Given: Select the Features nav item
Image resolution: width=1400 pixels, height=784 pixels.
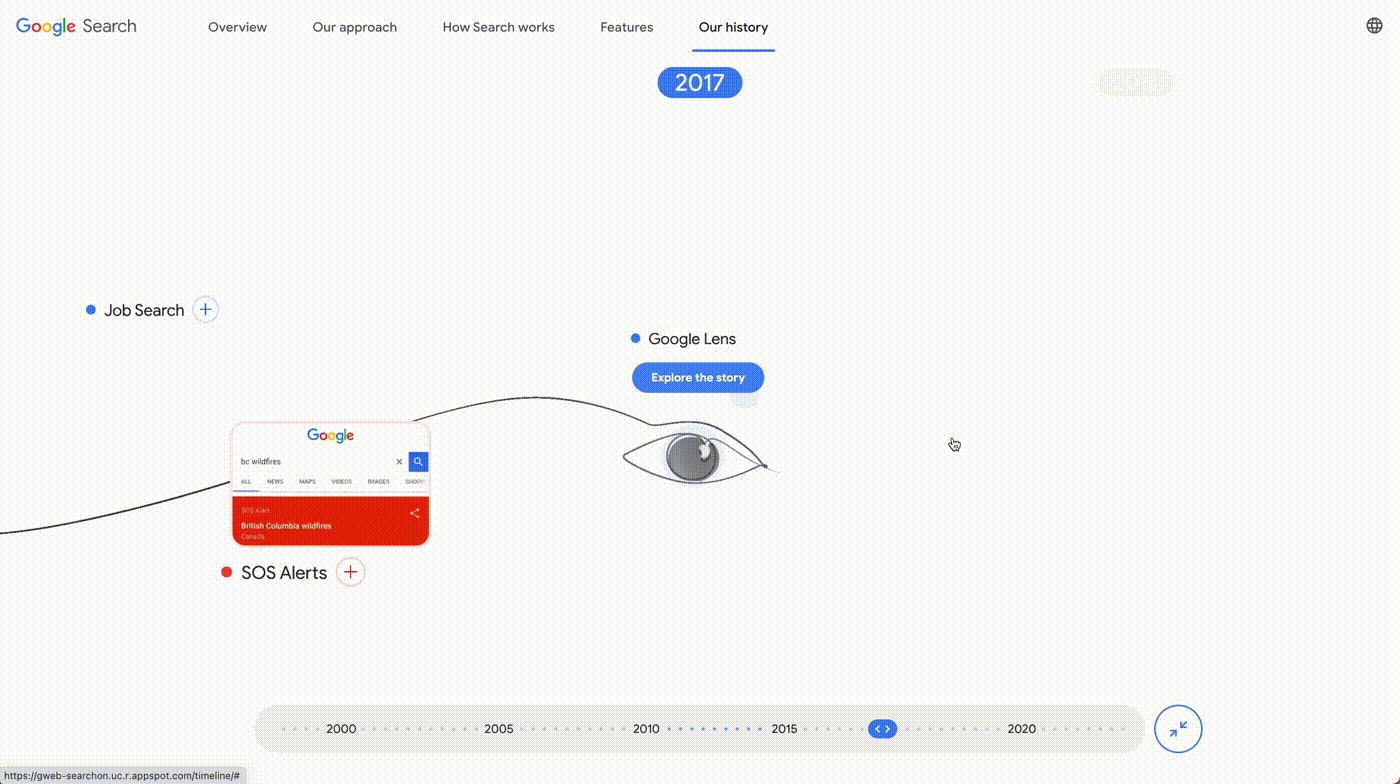Looking at the screenshot, I should (627, 27).
